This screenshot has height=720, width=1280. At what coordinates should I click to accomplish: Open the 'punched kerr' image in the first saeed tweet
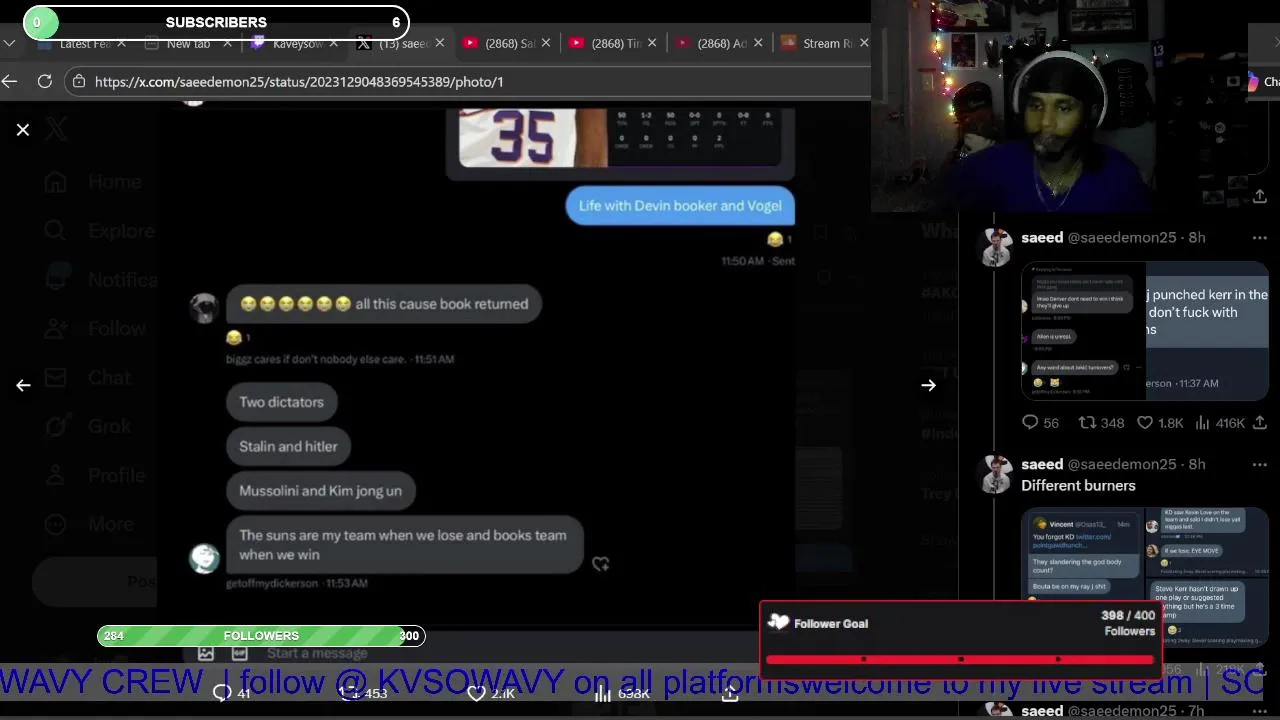(x=1207, y=331)
